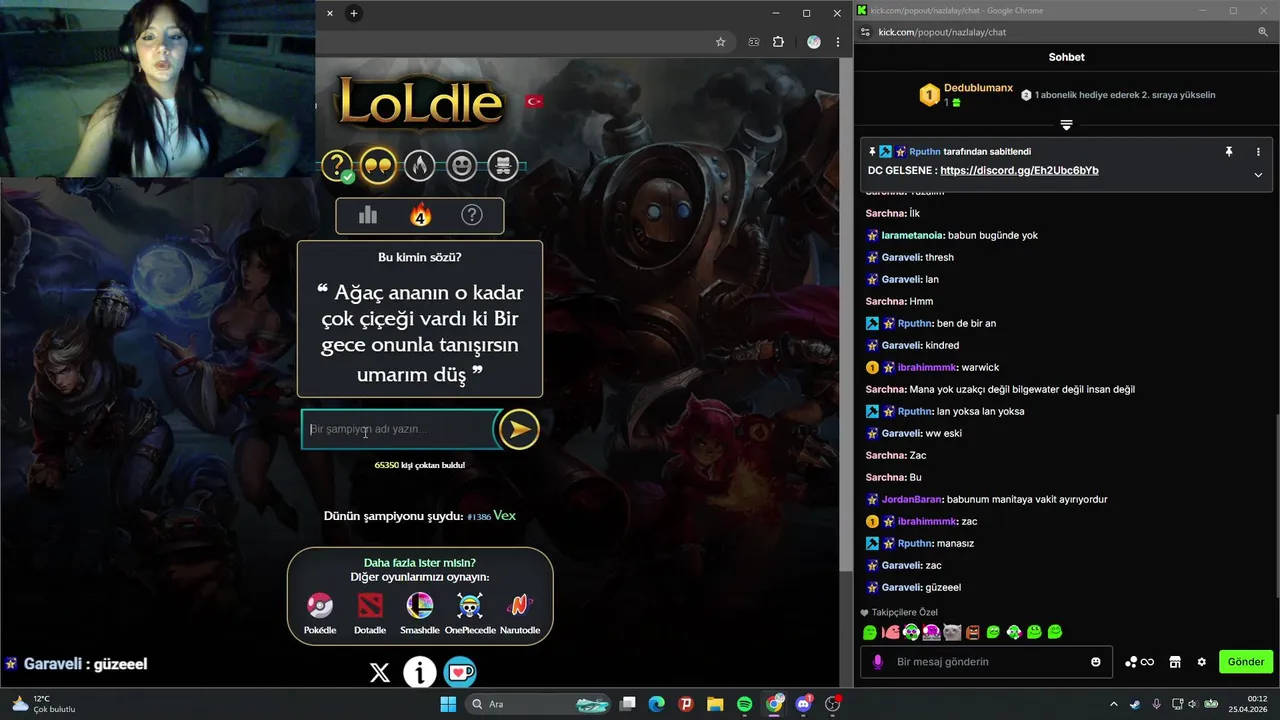
Task: Switch to the Ability mode flame icon
Action: coord(420,165)
